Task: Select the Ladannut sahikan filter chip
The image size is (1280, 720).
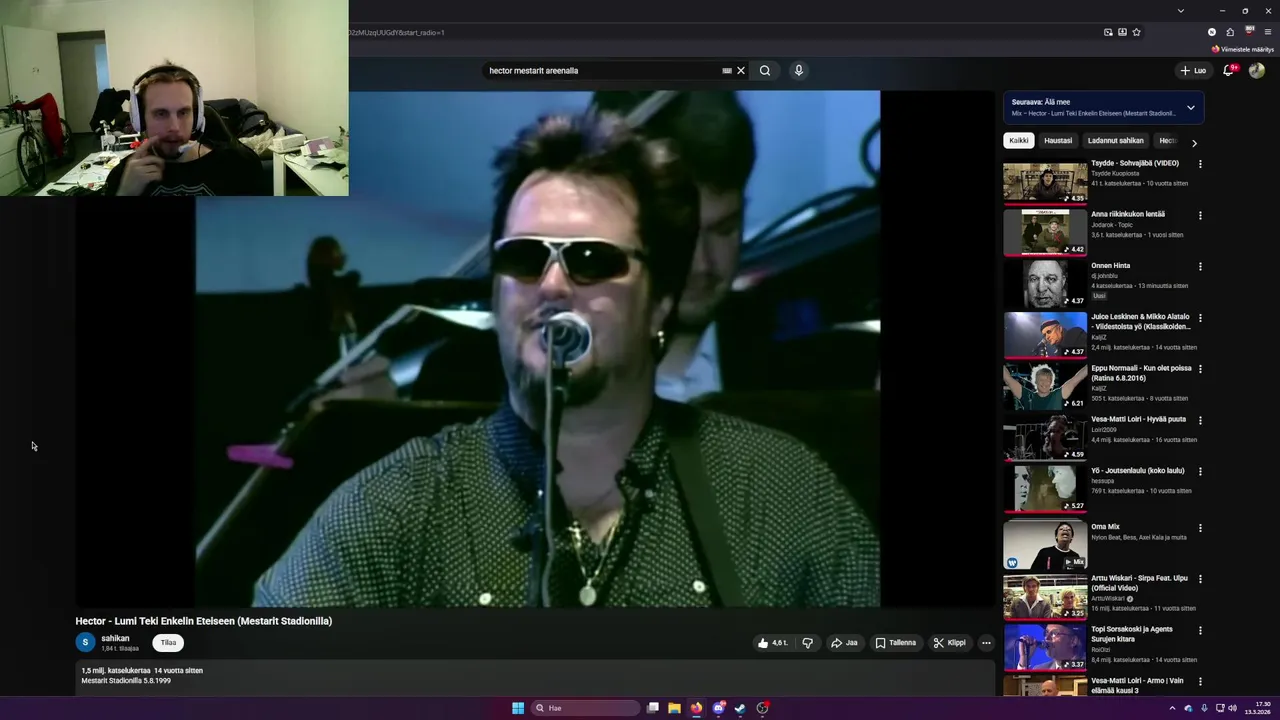Action: [1116, 141]
